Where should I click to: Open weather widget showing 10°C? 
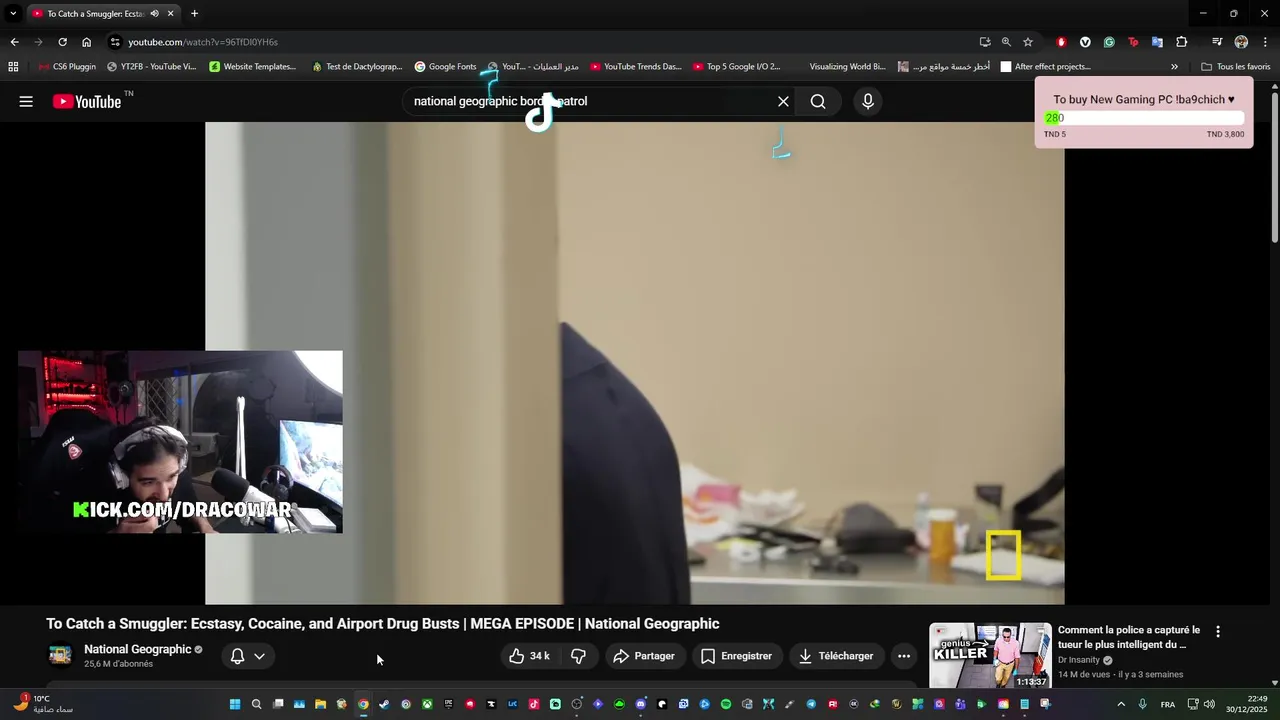click(x=42, y=704)
